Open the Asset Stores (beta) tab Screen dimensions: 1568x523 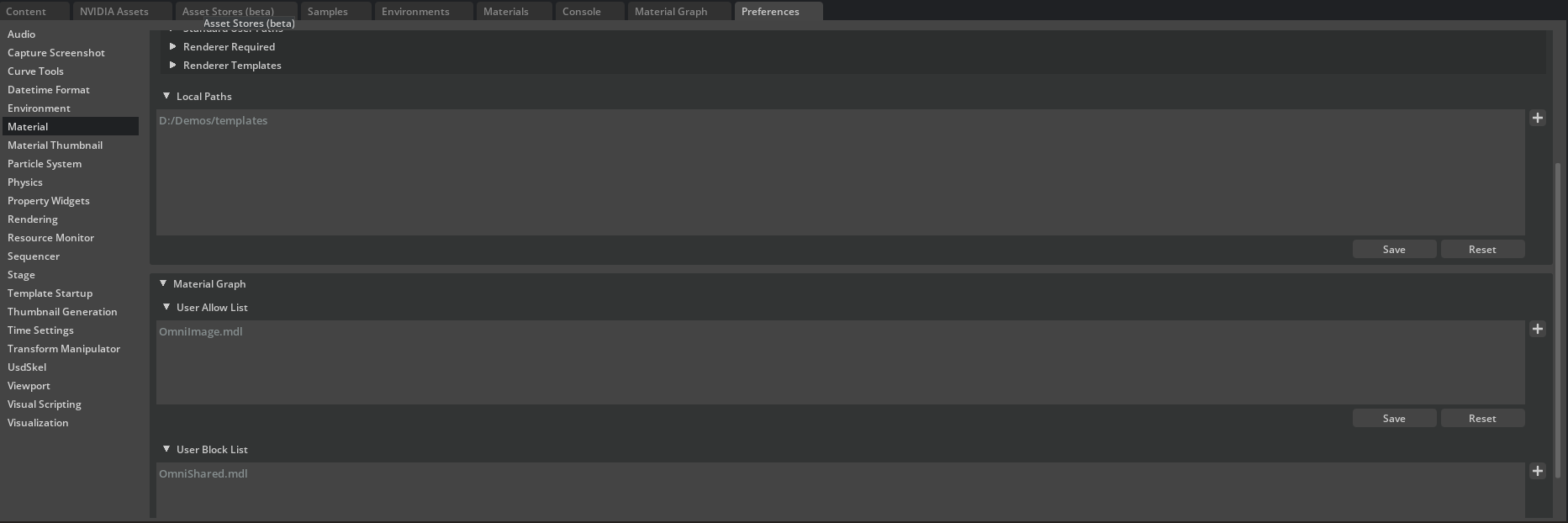(x=236, y=11)
